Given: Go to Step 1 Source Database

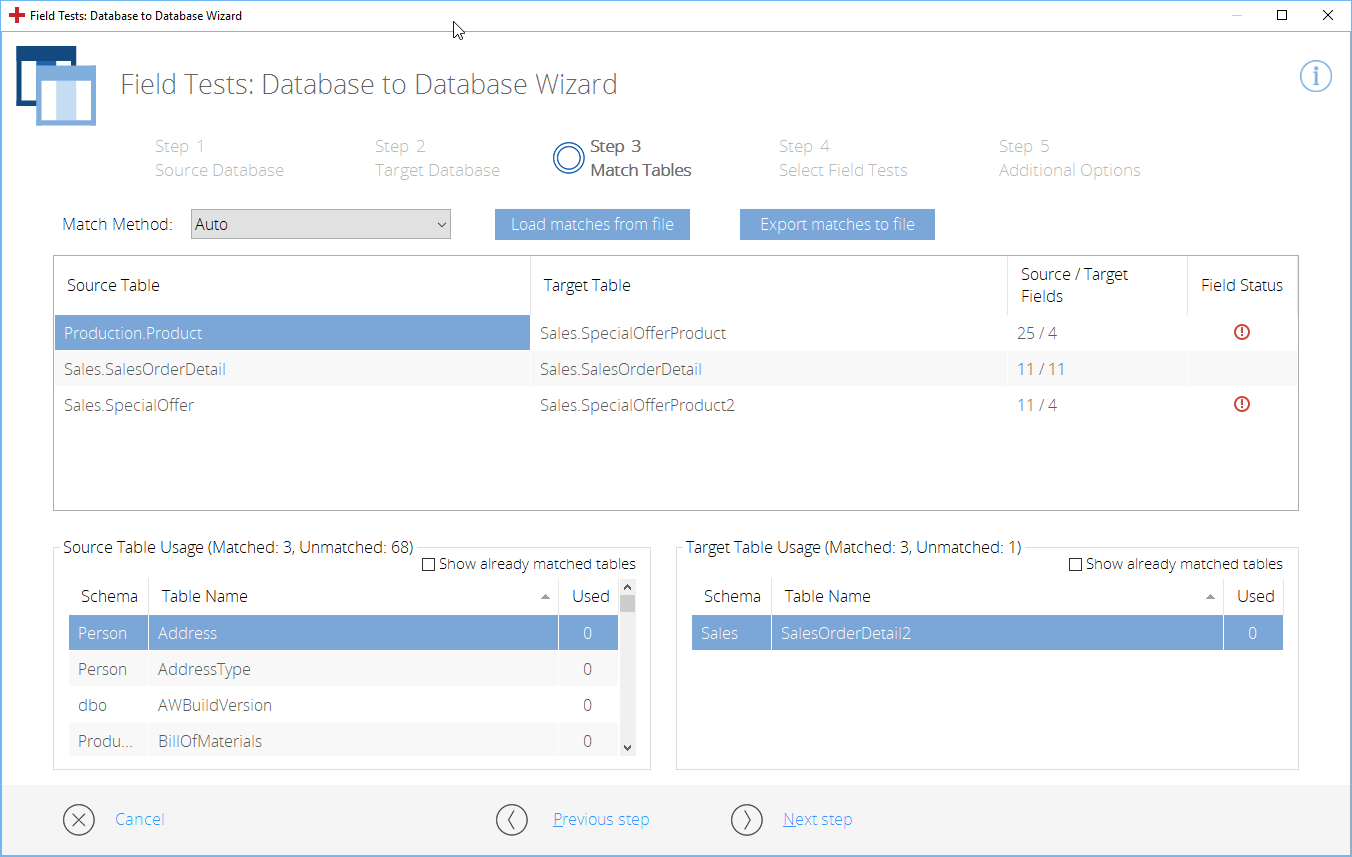Looking at the screenshot, I should [219, 159].
